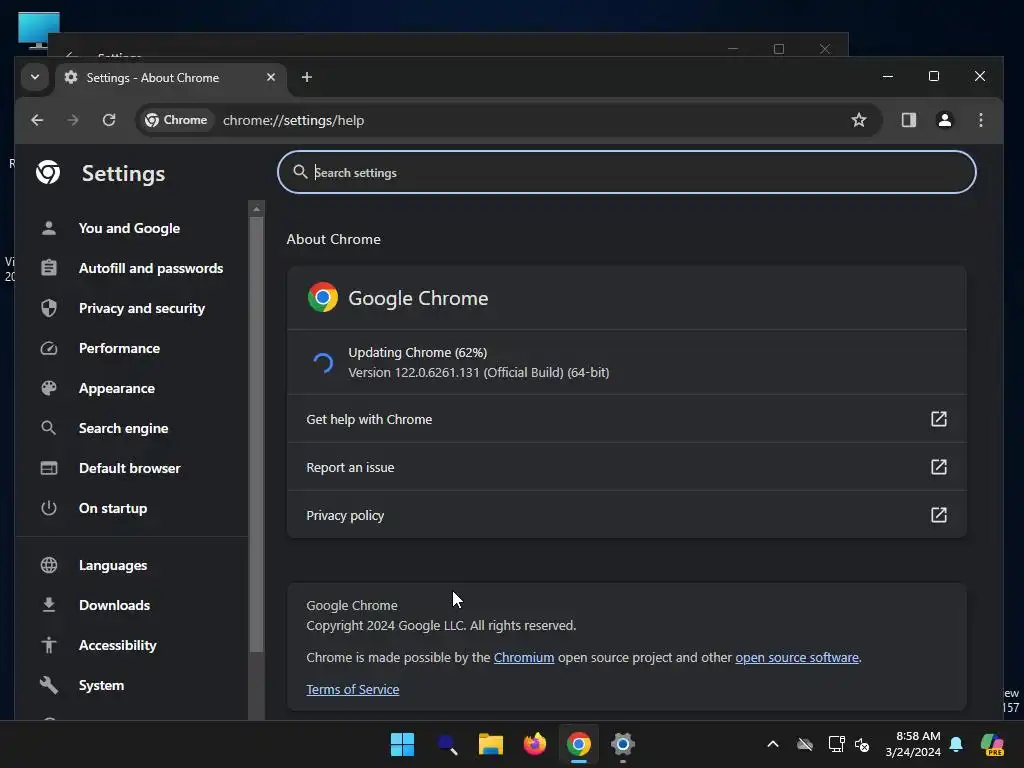Screen dimensions: 1024x768
Task: Click the palette icon next to Appearance
Action: pos(49,388)
